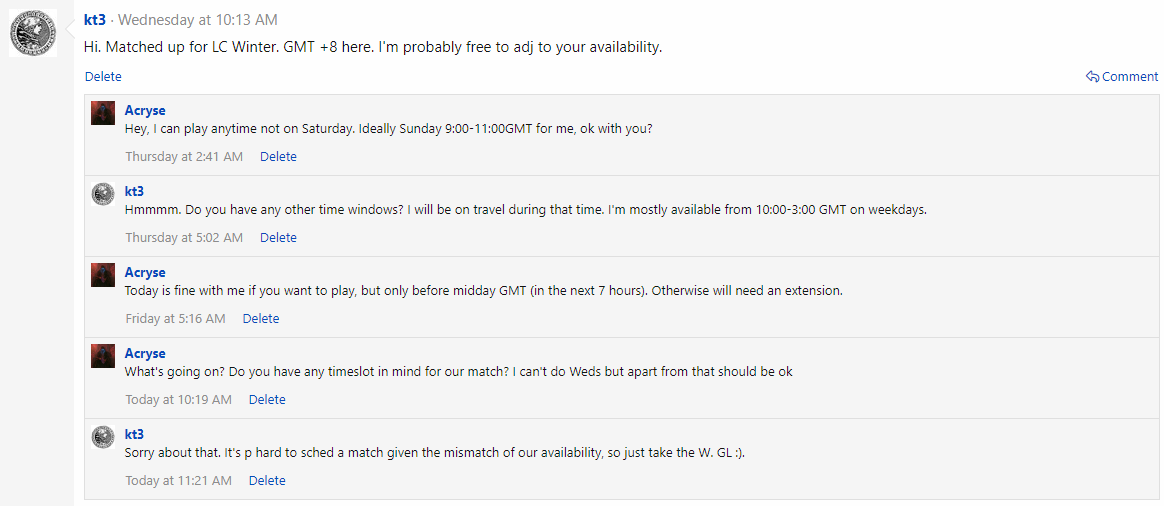Click kt3's avatar on final comment
The height and width of the screenshot is (506, 1164).
point(103,437)
